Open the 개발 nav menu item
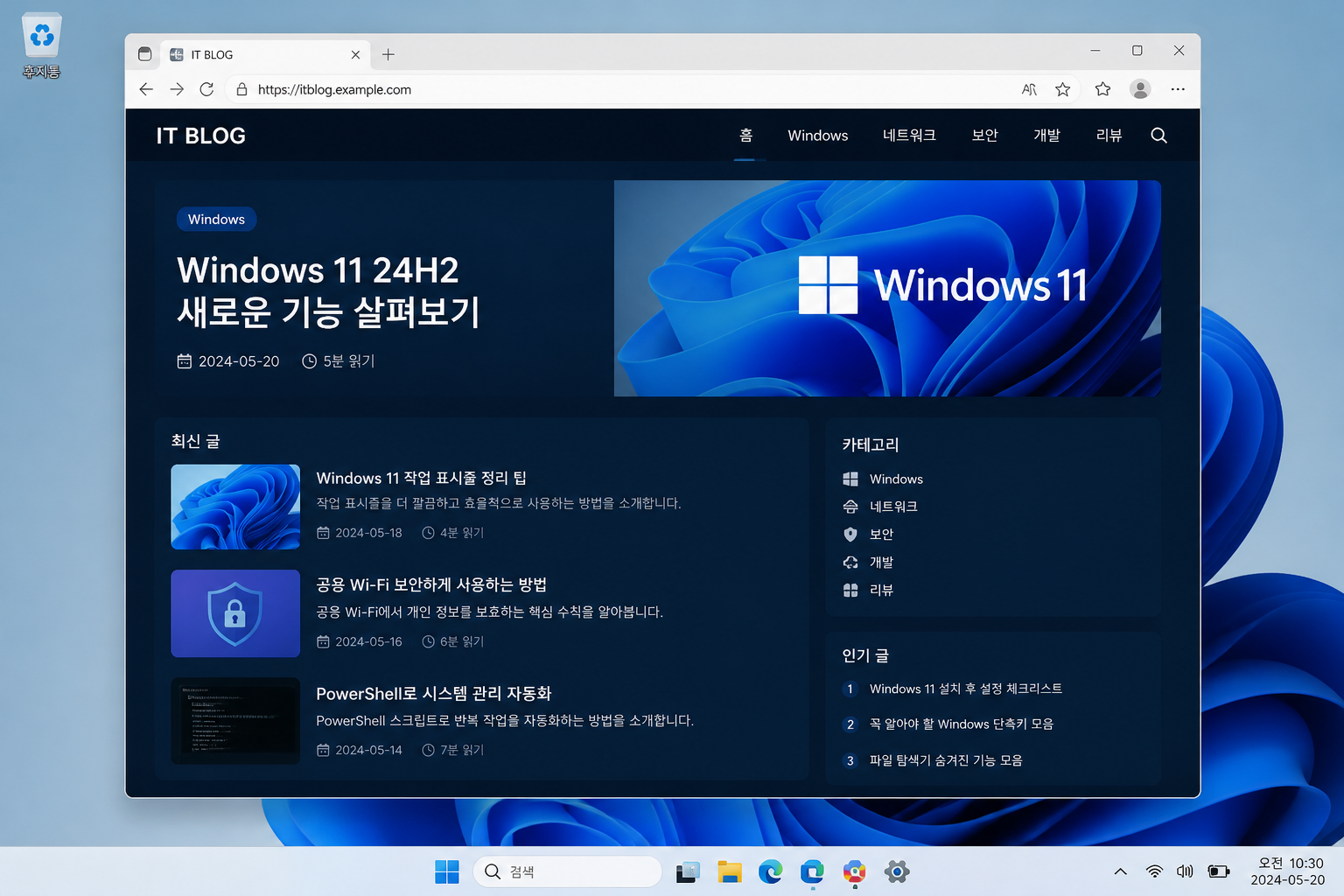 [1046, 136]
